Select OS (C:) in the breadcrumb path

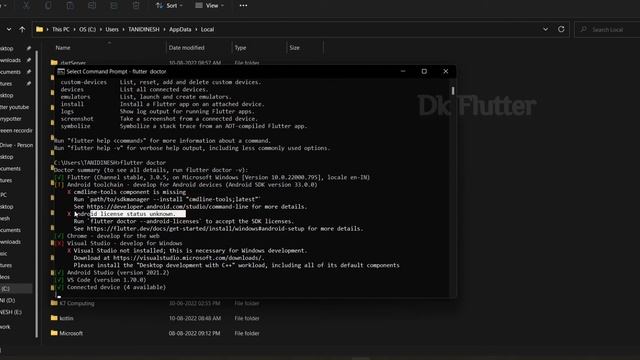coord(87,29)
